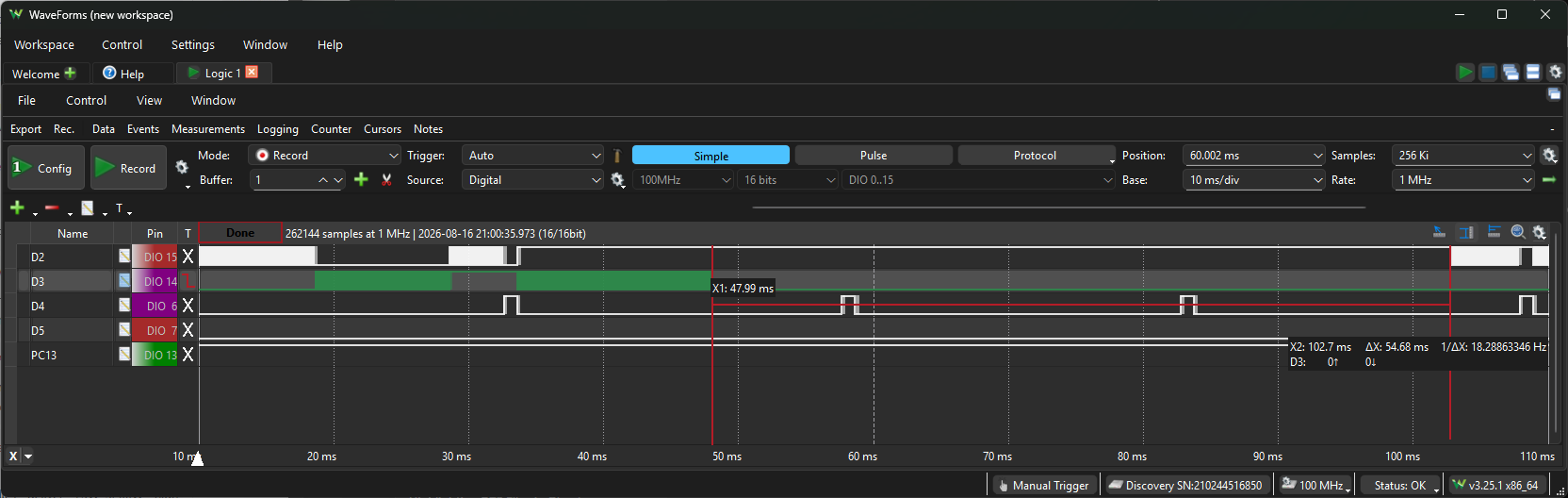
Task: Open the Position dropdown 60.002 ms
Action: pos(1254,156)
